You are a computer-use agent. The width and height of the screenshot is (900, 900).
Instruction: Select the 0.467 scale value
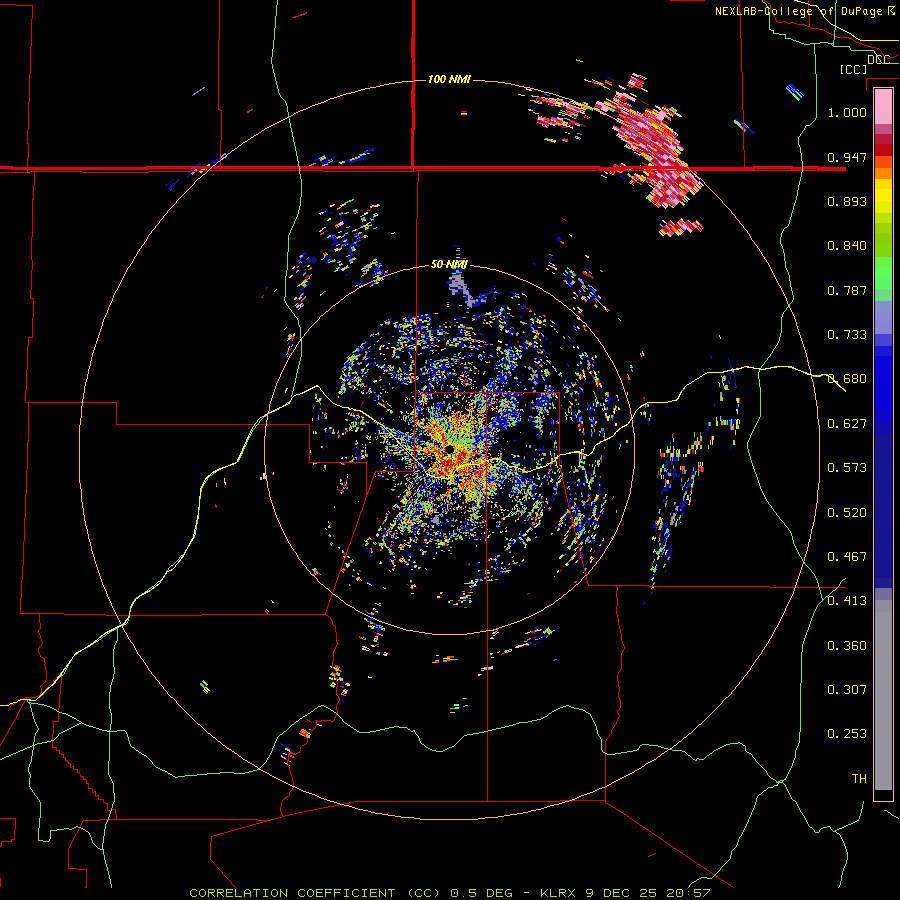click(847, 557)
